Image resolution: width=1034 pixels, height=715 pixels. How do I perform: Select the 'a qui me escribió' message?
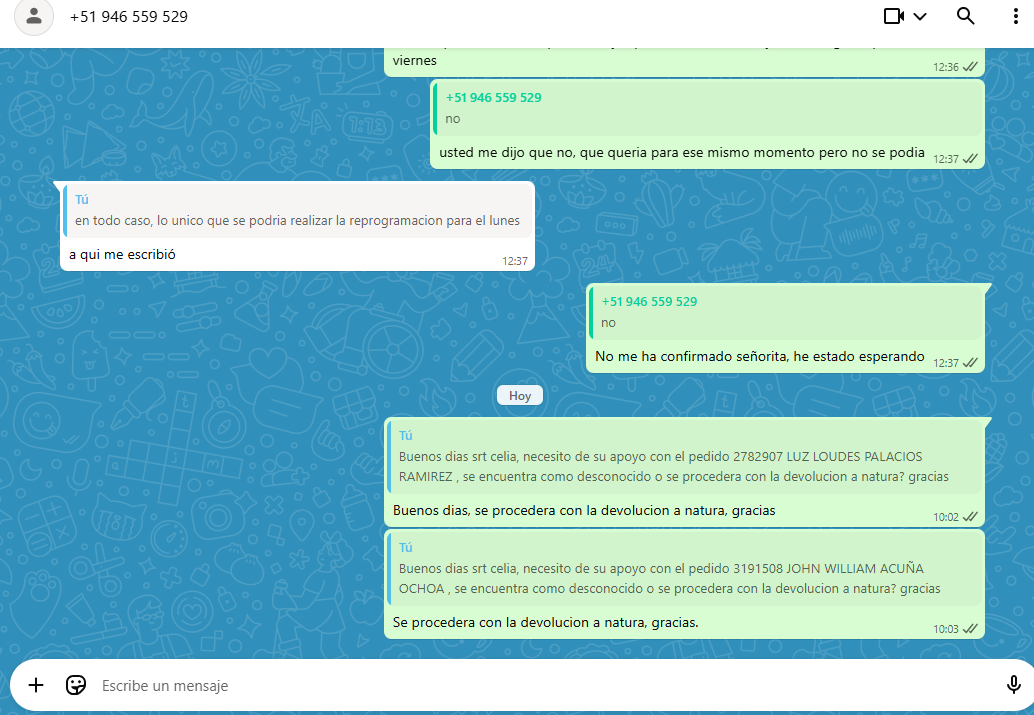click(x=122, y=255)
